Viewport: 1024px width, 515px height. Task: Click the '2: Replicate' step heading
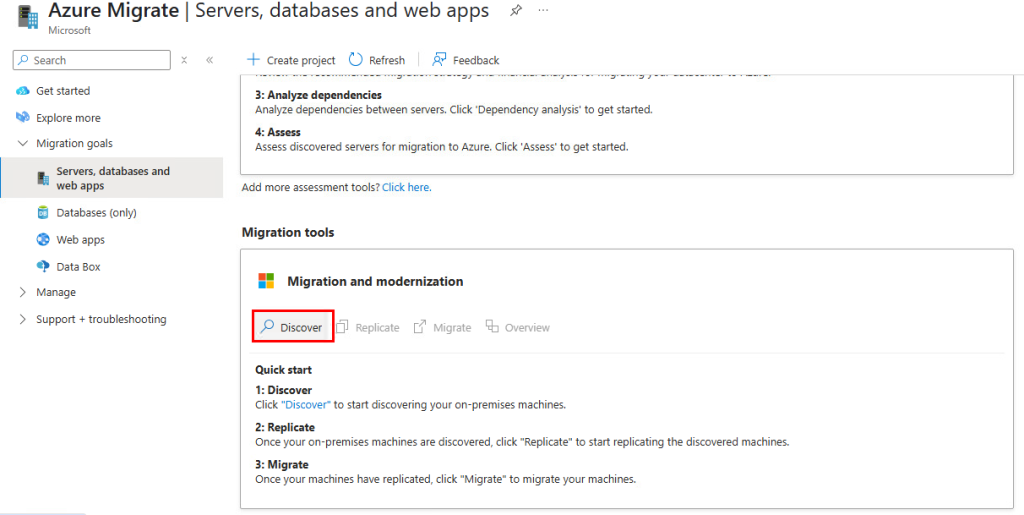point(285,428)
